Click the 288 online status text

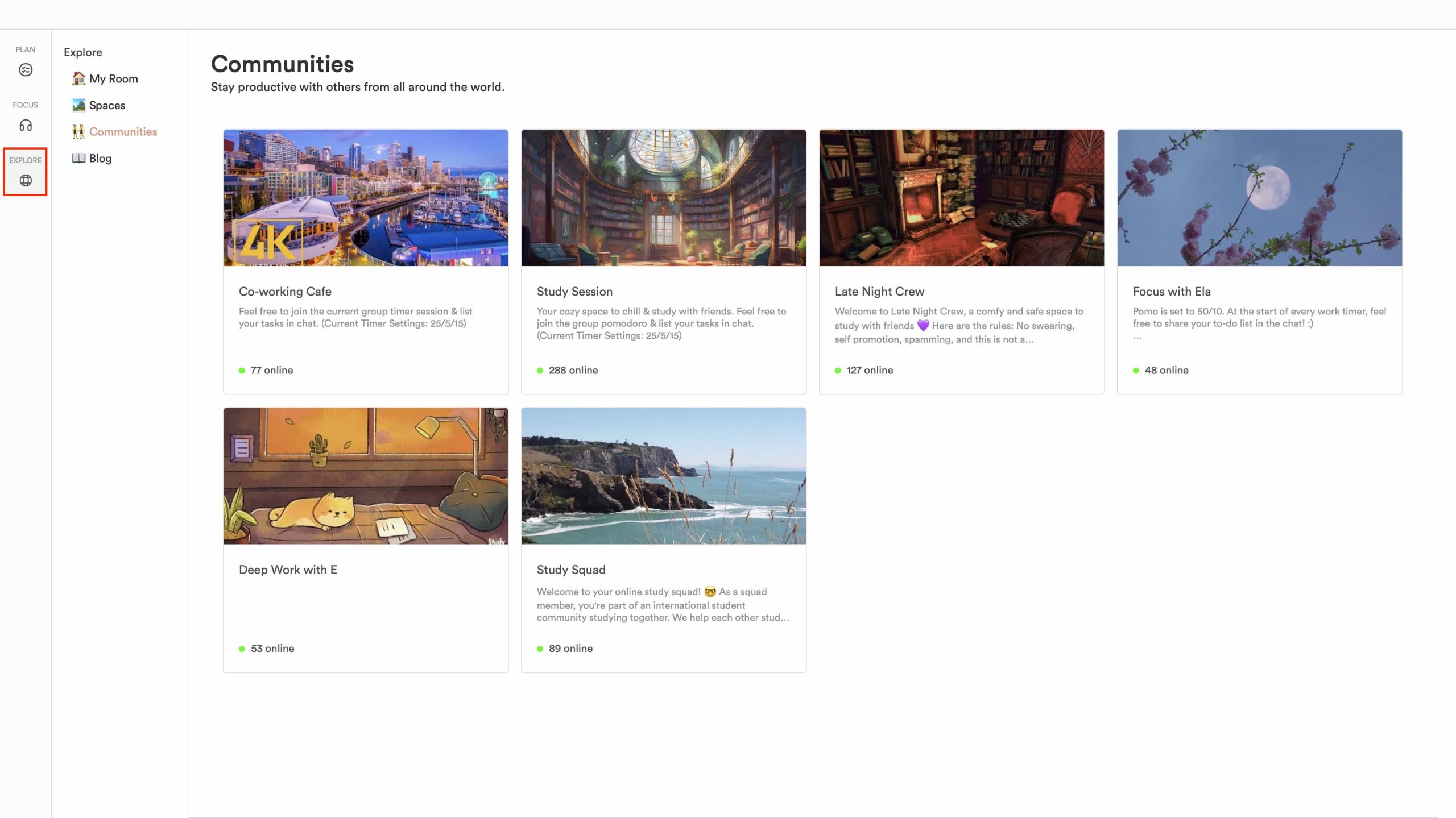click(573, 370)
